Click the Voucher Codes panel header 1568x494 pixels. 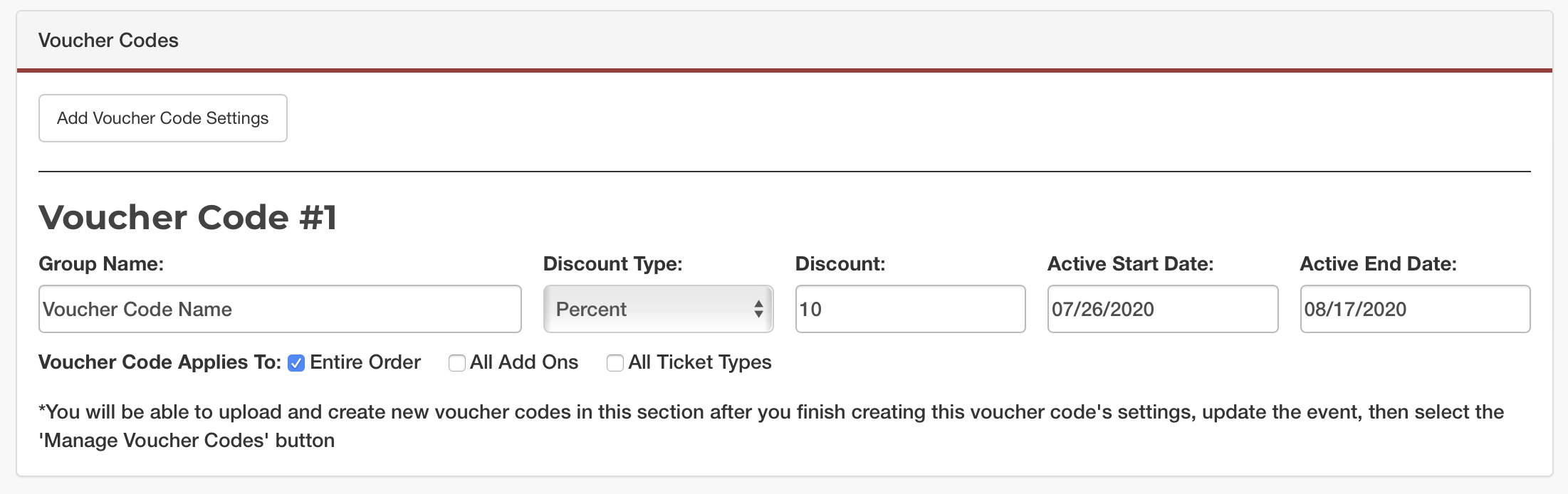(x=108, y=41)
